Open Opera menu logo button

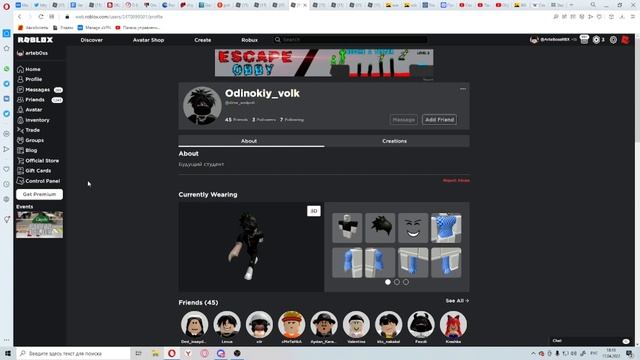(x=6, y=6)
